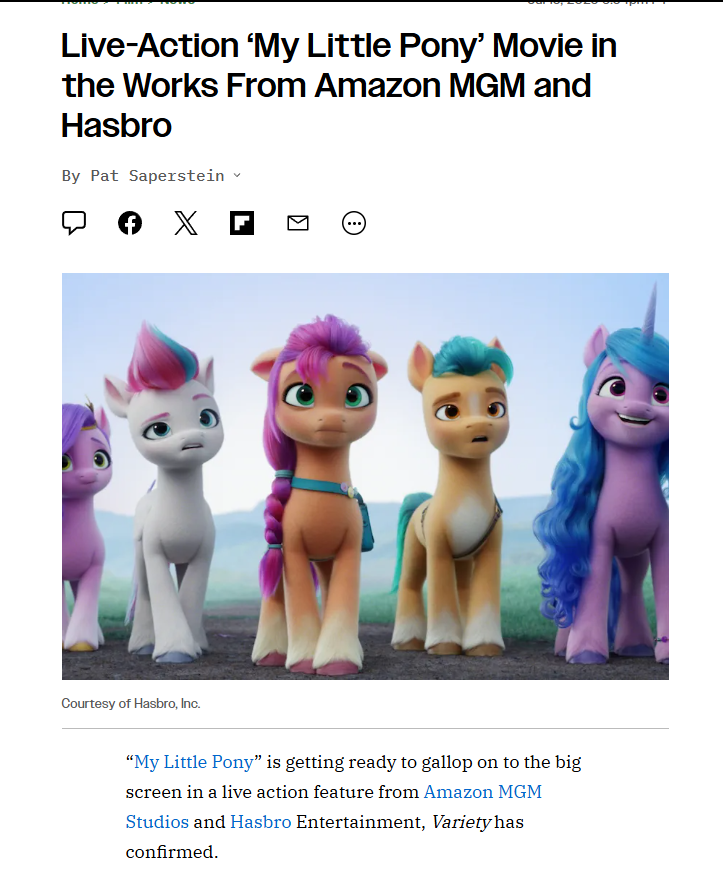Click the italic 'Variety' word in paragraph
The image size is (723, 886).
[x=461, y=822]
